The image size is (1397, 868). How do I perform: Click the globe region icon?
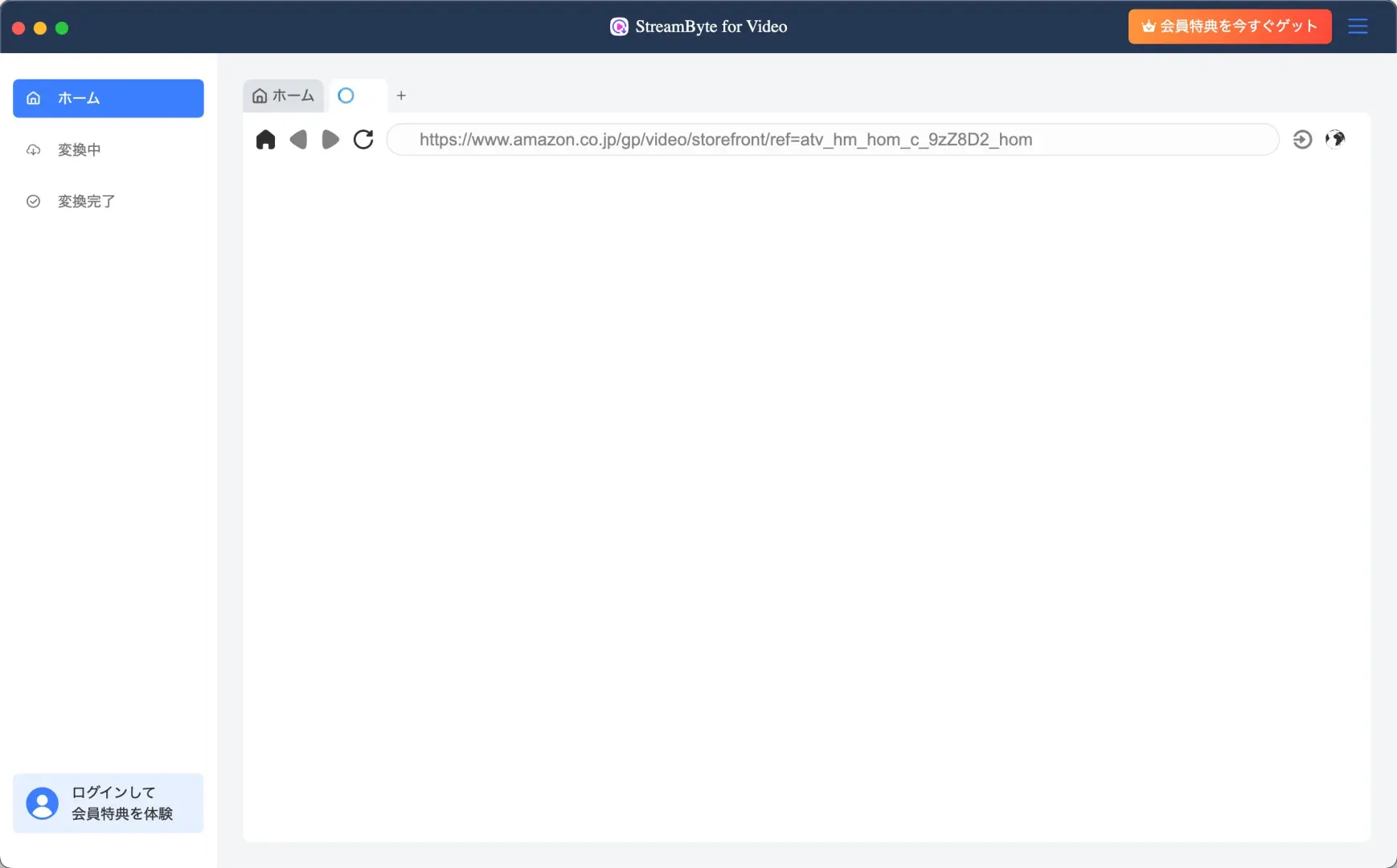(1335, 139)
